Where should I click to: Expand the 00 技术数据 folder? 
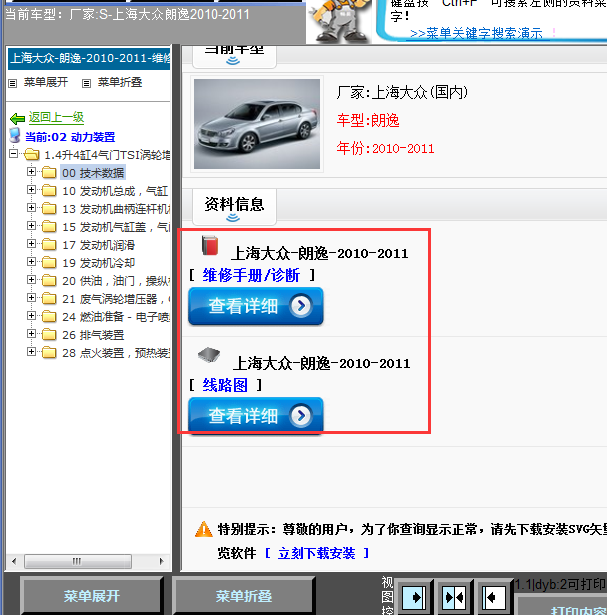[x=31, y=171]
